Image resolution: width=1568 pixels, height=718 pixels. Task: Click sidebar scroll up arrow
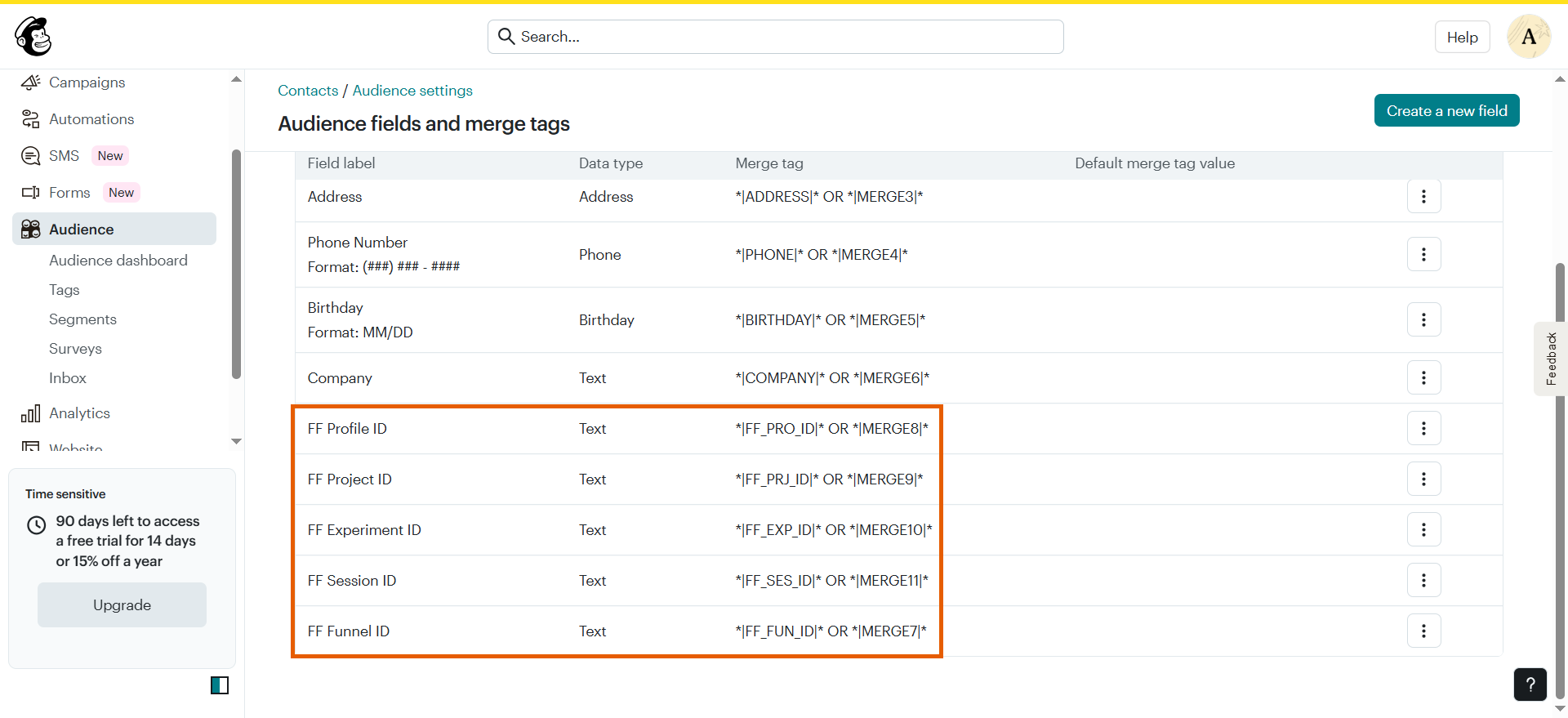point(236,79)
